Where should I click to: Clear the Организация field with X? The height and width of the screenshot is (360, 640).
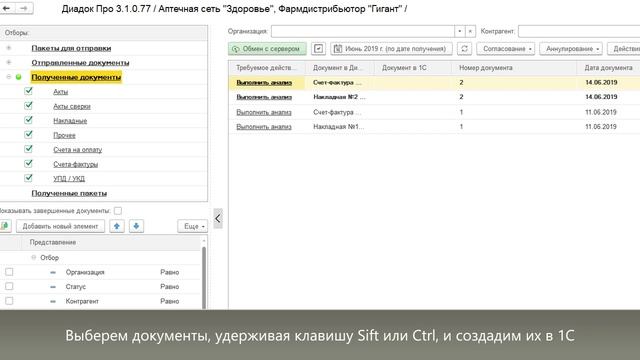pos(470,31)
